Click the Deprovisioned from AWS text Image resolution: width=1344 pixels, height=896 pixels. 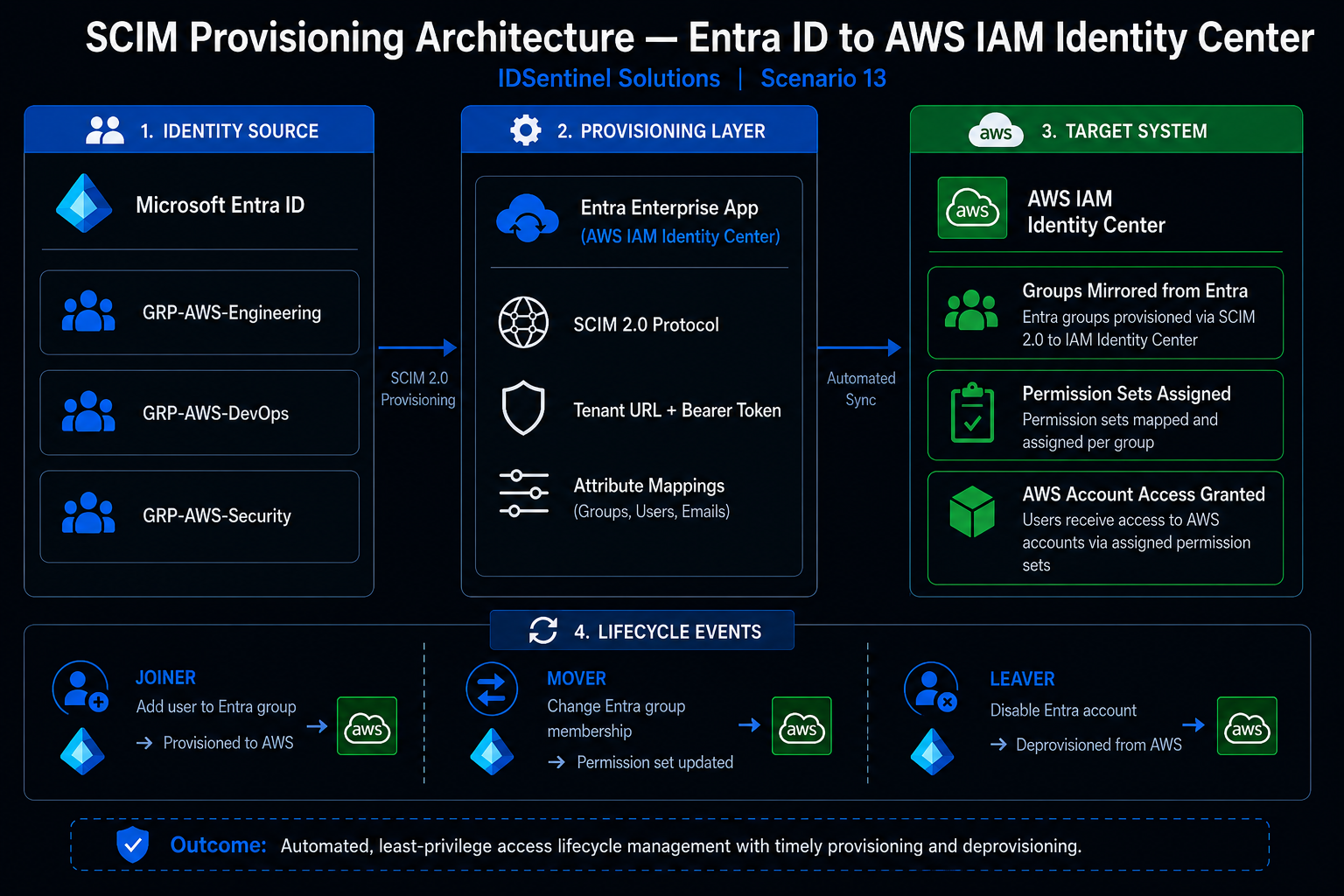point(1099,745)
